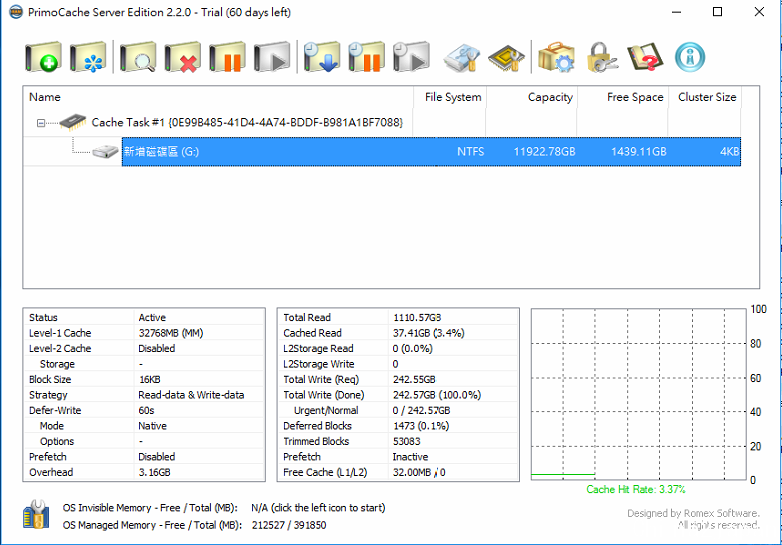The height and width of the screenshot is (545, 782).
Task: Open Level-2 Storage management icon
Action: pos(462,58)
